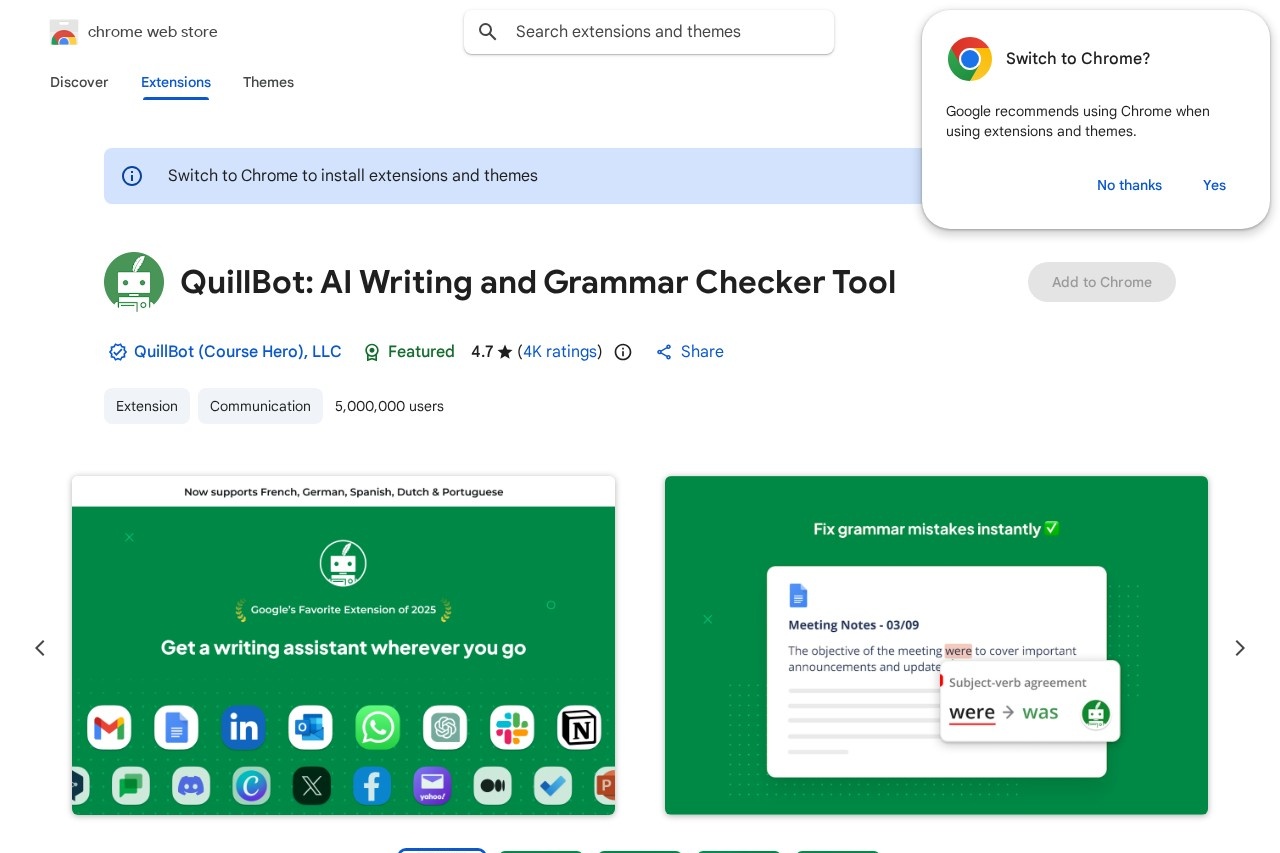Screen dimensions: 1280x853
Task: Select the Extensions tab
Action: point(176,82)
